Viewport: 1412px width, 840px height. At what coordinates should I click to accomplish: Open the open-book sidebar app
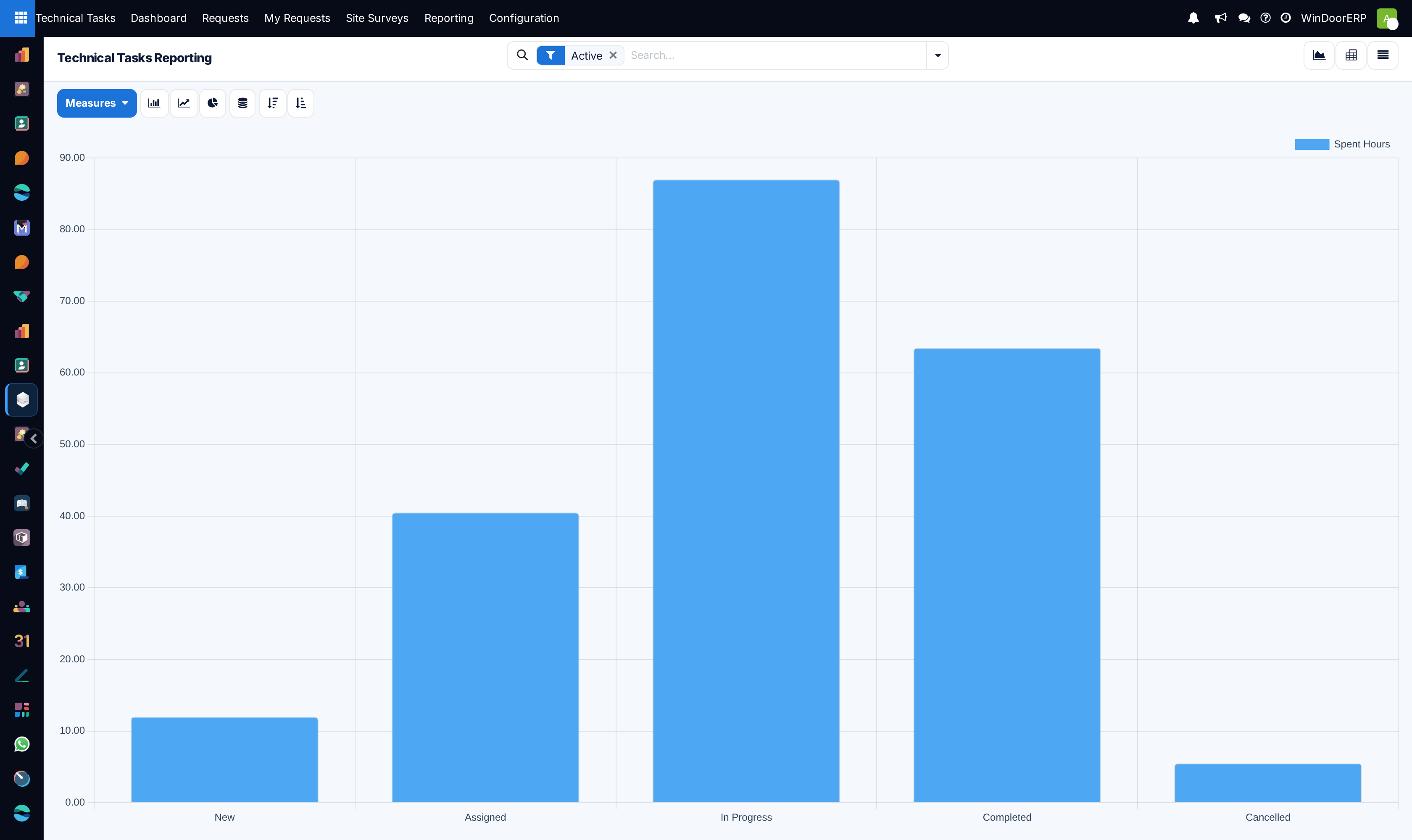point(21,503)
